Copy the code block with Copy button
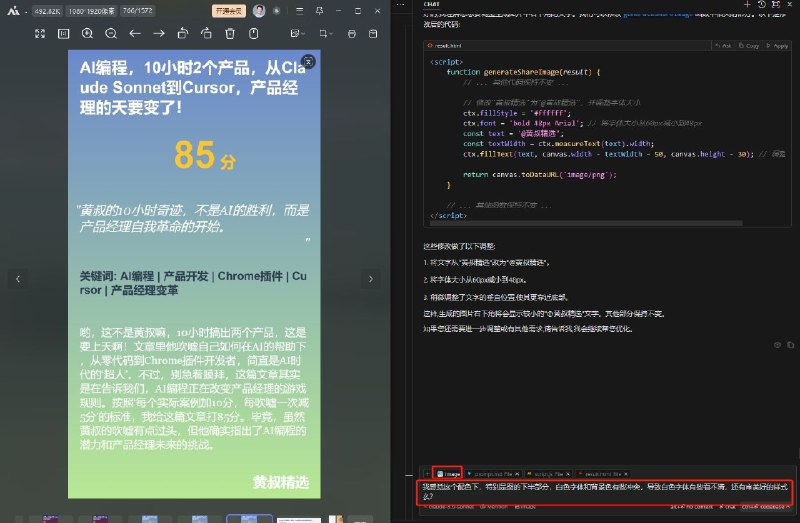 point(749,46)
